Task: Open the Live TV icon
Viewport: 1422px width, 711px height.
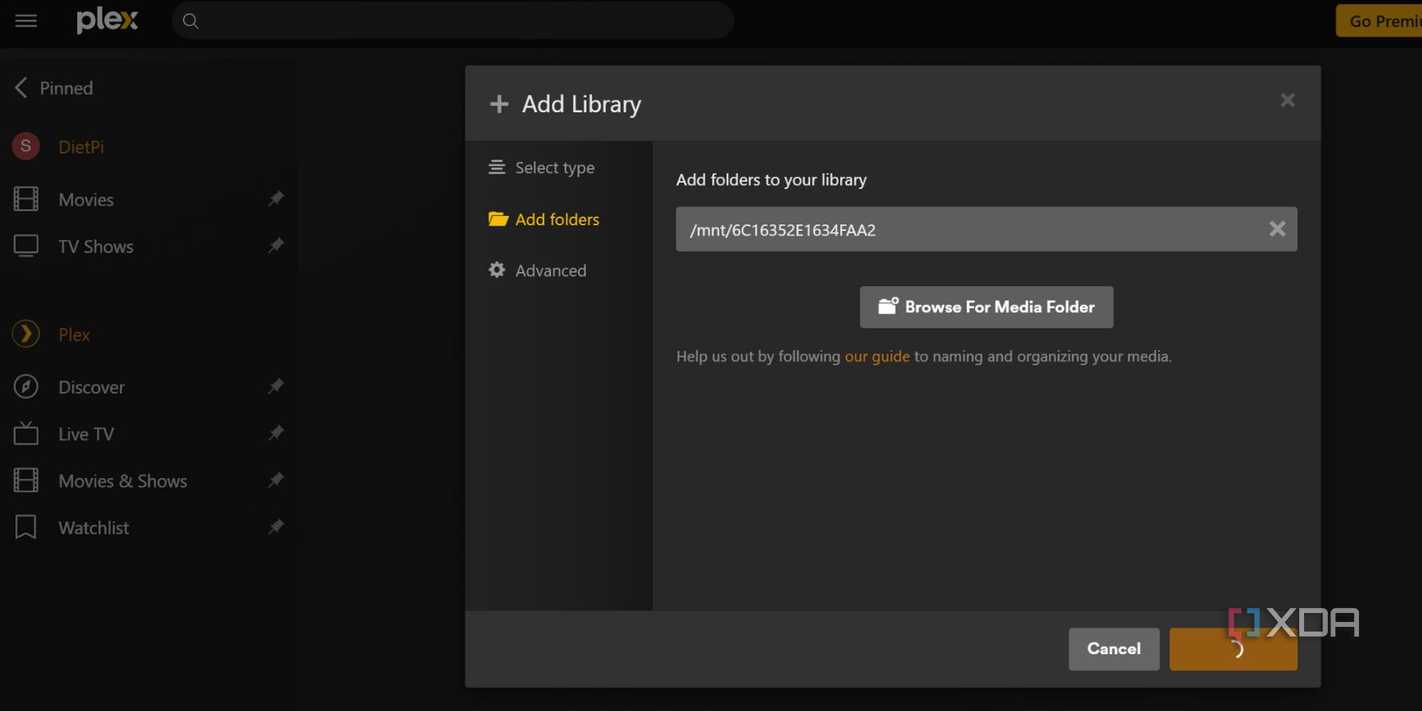Action: [x=26, y=433]
